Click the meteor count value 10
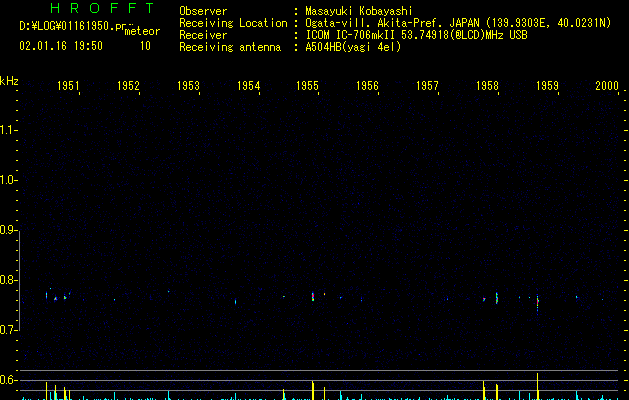The width and height of the screenshot is (629, 400). tap(145, 46)
